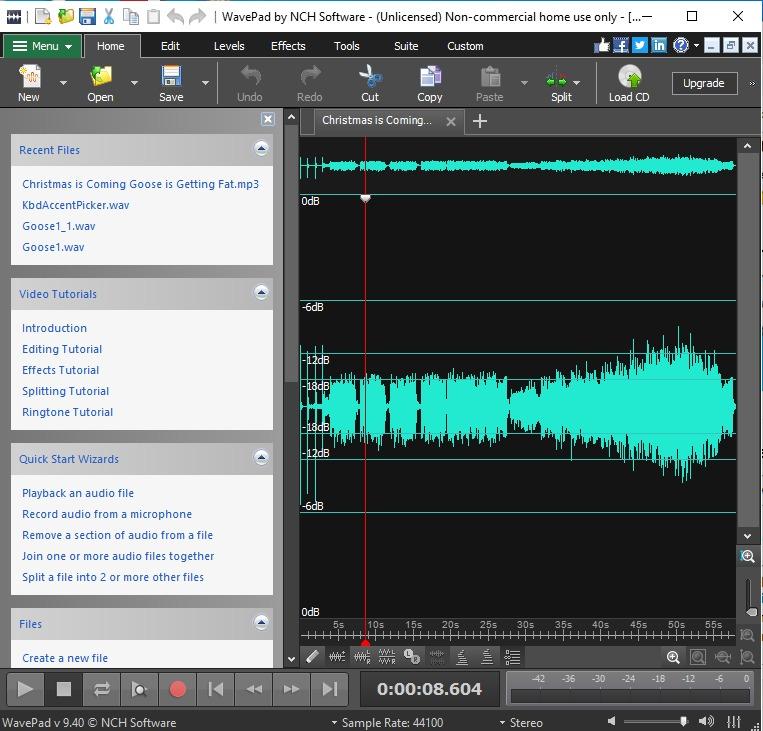Click the Twitter share icon

tap(639, 46)
